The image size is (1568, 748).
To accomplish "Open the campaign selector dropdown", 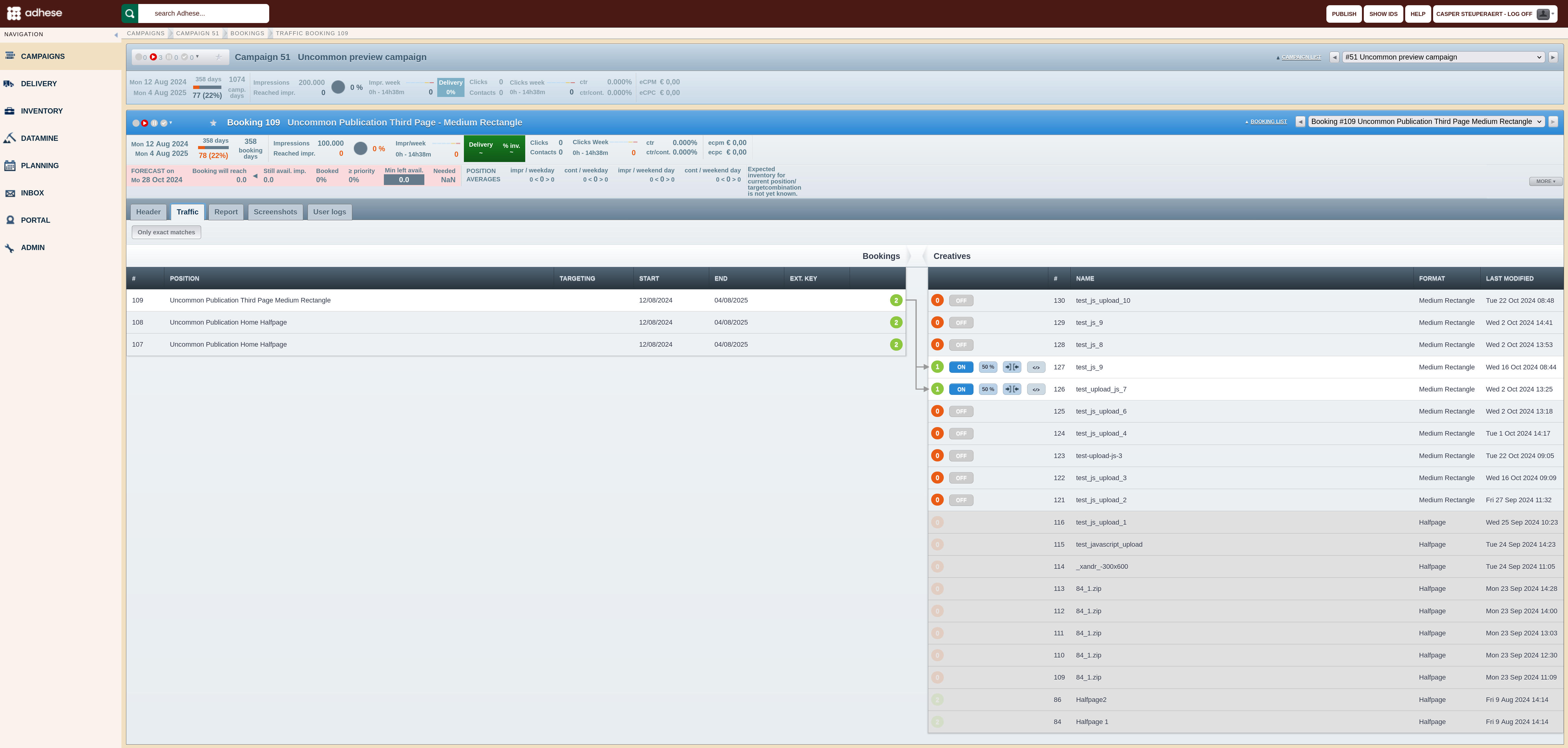I will pyautogui.click(x=1443, y=57).
